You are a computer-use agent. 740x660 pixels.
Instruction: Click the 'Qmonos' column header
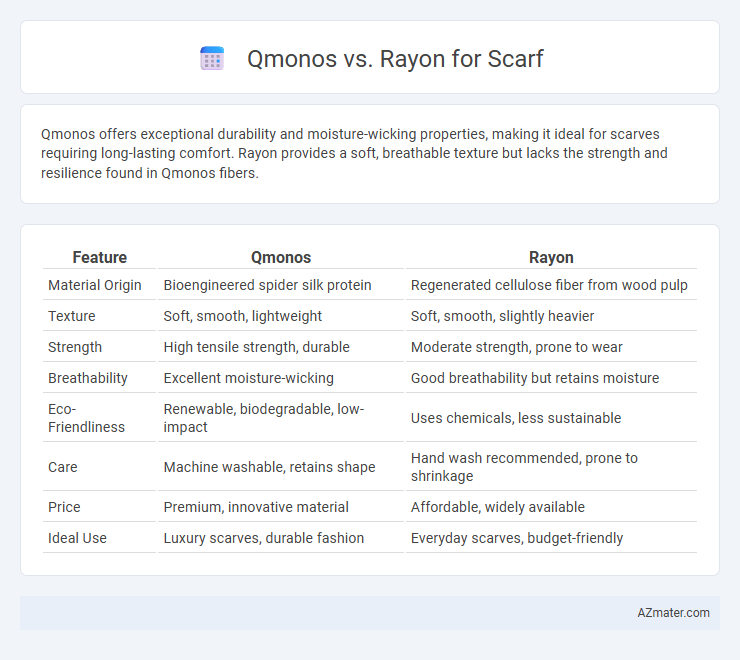point(281,257)
